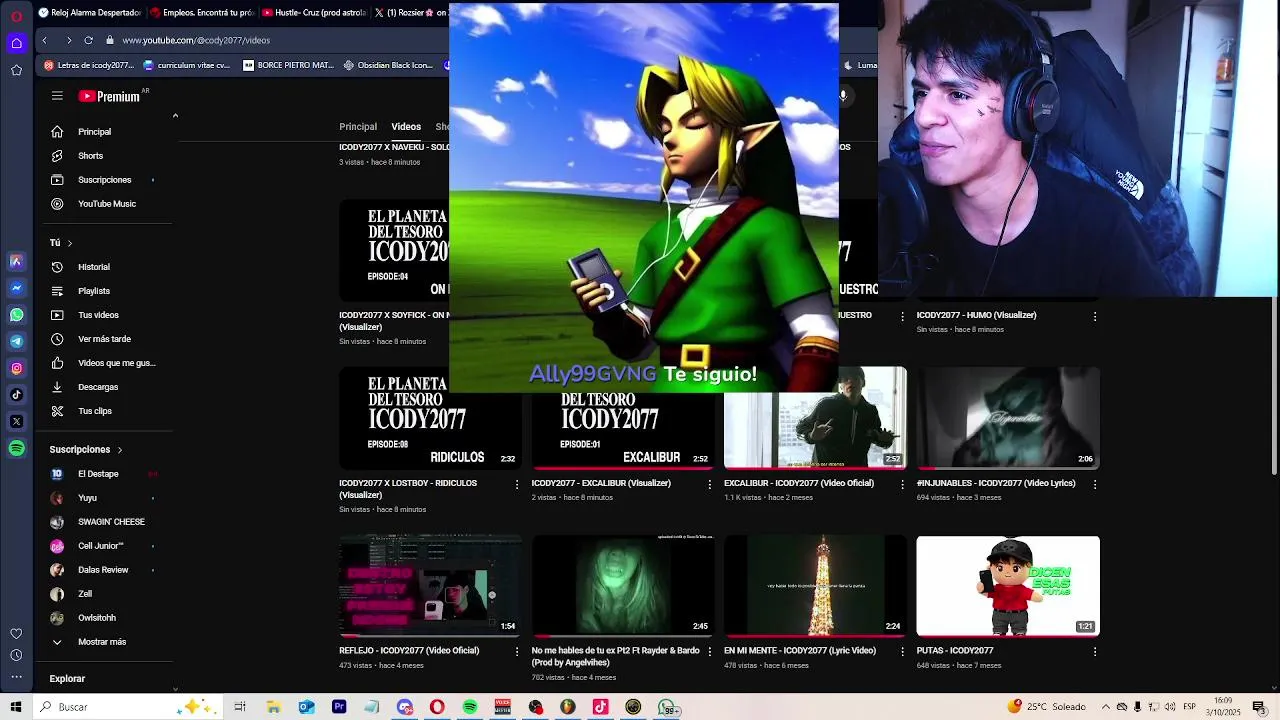
Task: Open the taskbar clock showing 16:09
Action: (1224, 706)
